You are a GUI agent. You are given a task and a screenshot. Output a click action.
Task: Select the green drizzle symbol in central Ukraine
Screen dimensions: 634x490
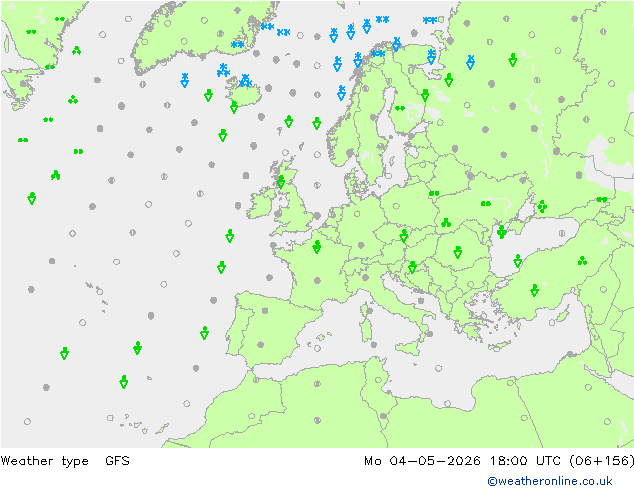[x=486, y=203]
